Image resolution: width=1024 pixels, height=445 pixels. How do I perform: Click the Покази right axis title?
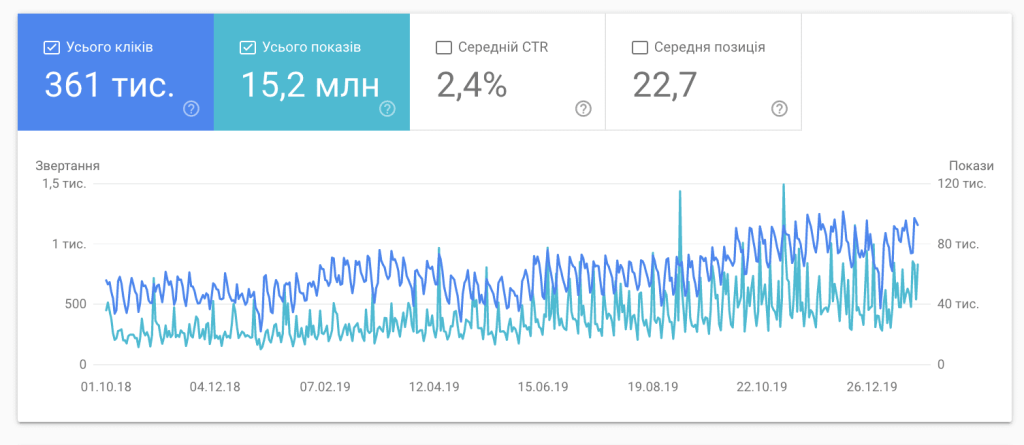click(972, 165)
